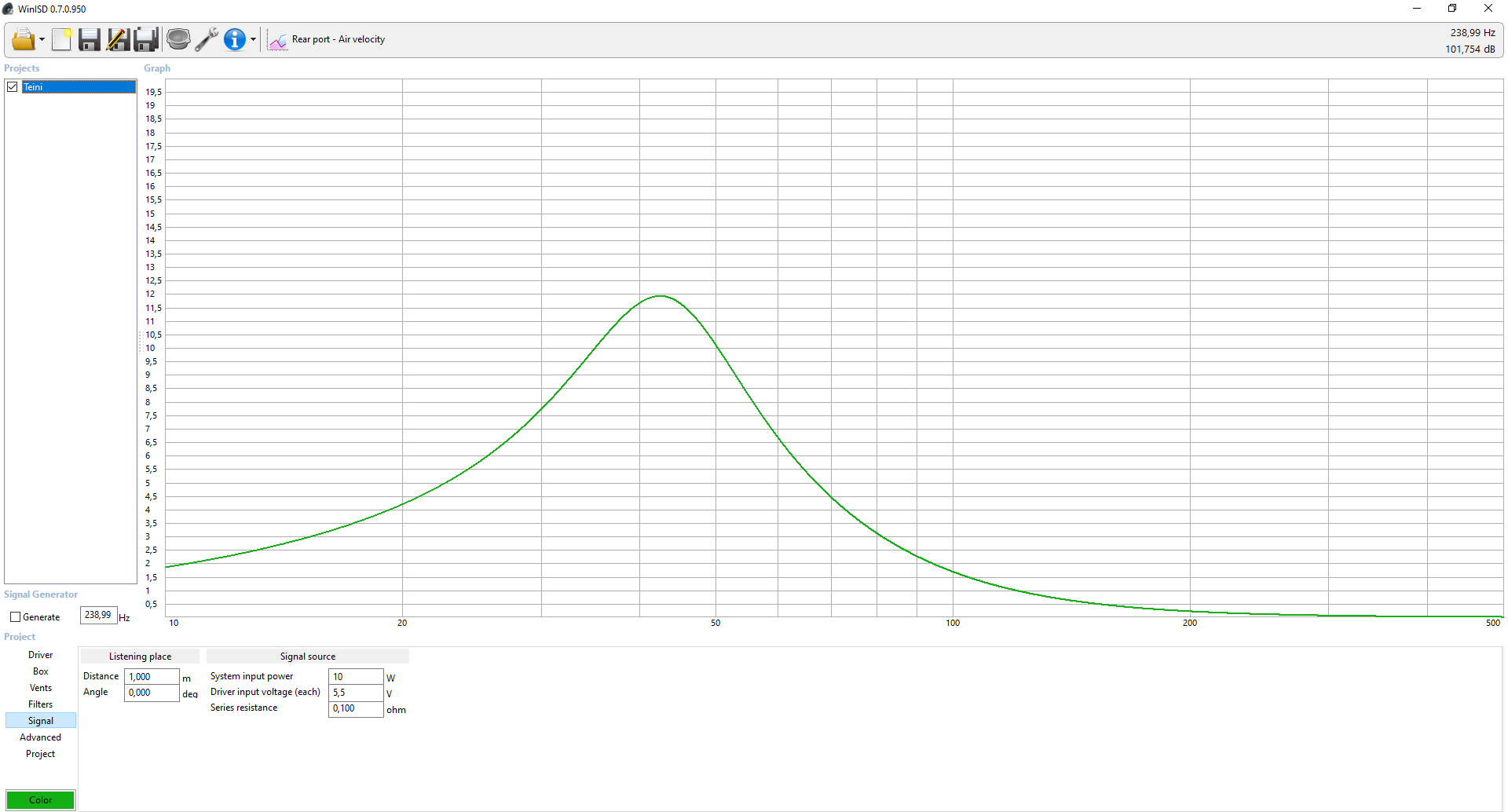The height and width of the screenshot is (812, 1508).
Task: Expand the open project dropdown arrow
Action: pos(42,39)
